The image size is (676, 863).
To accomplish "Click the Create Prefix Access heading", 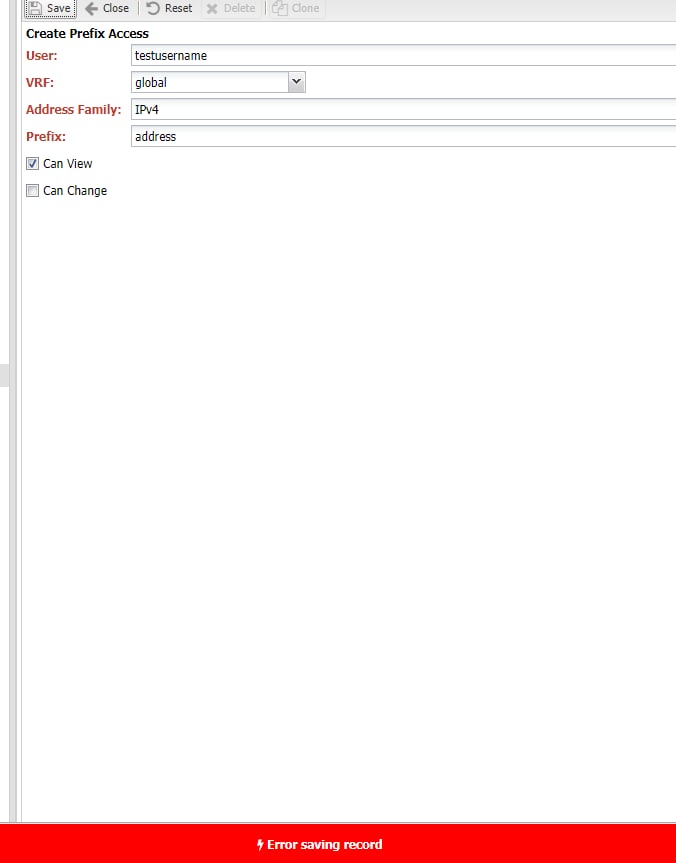I will pyautogui.click(x=87, y=34).
